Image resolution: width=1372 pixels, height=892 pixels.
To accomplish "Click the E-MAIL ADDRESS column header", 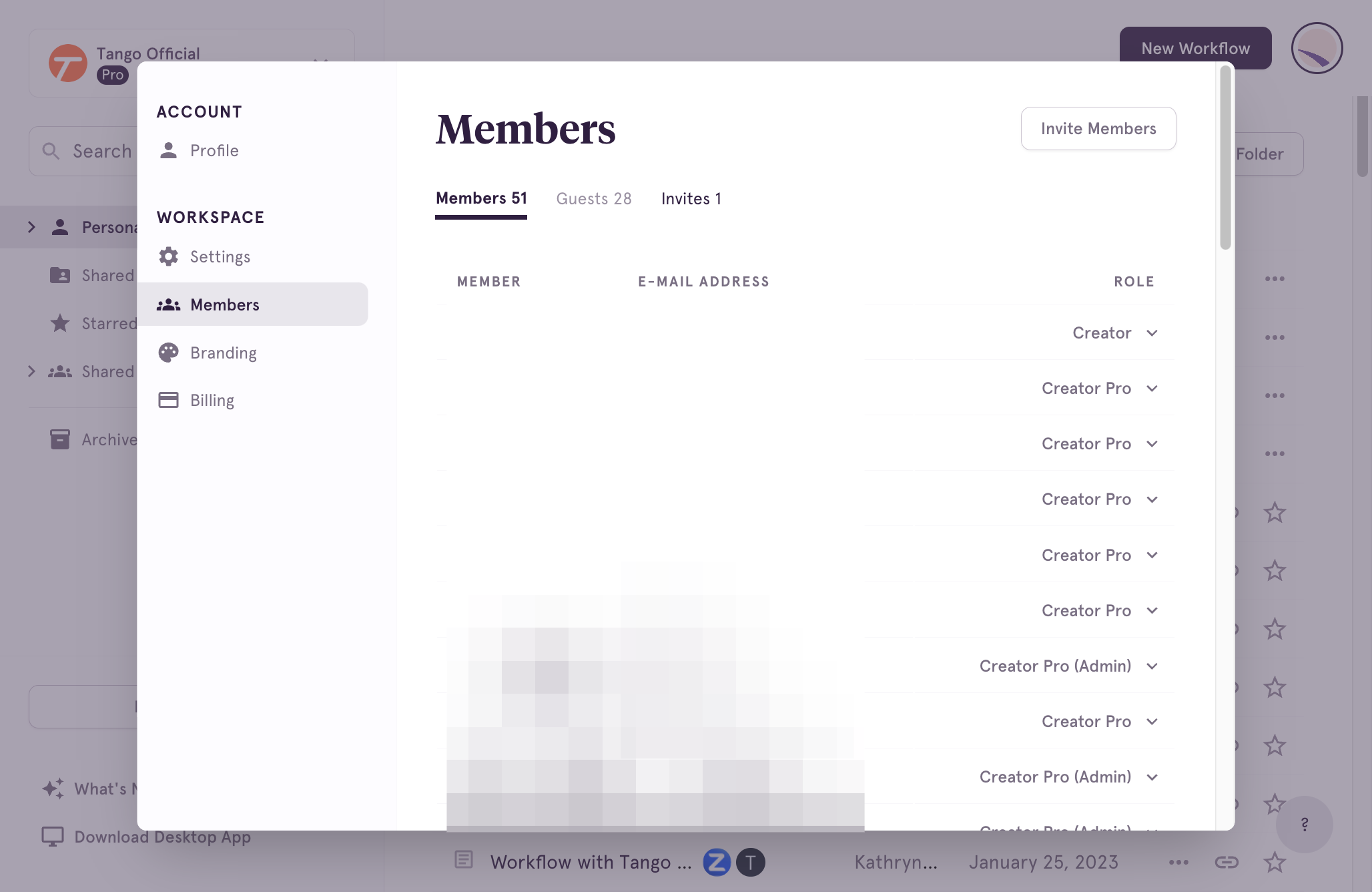I will tap(703, 282).
